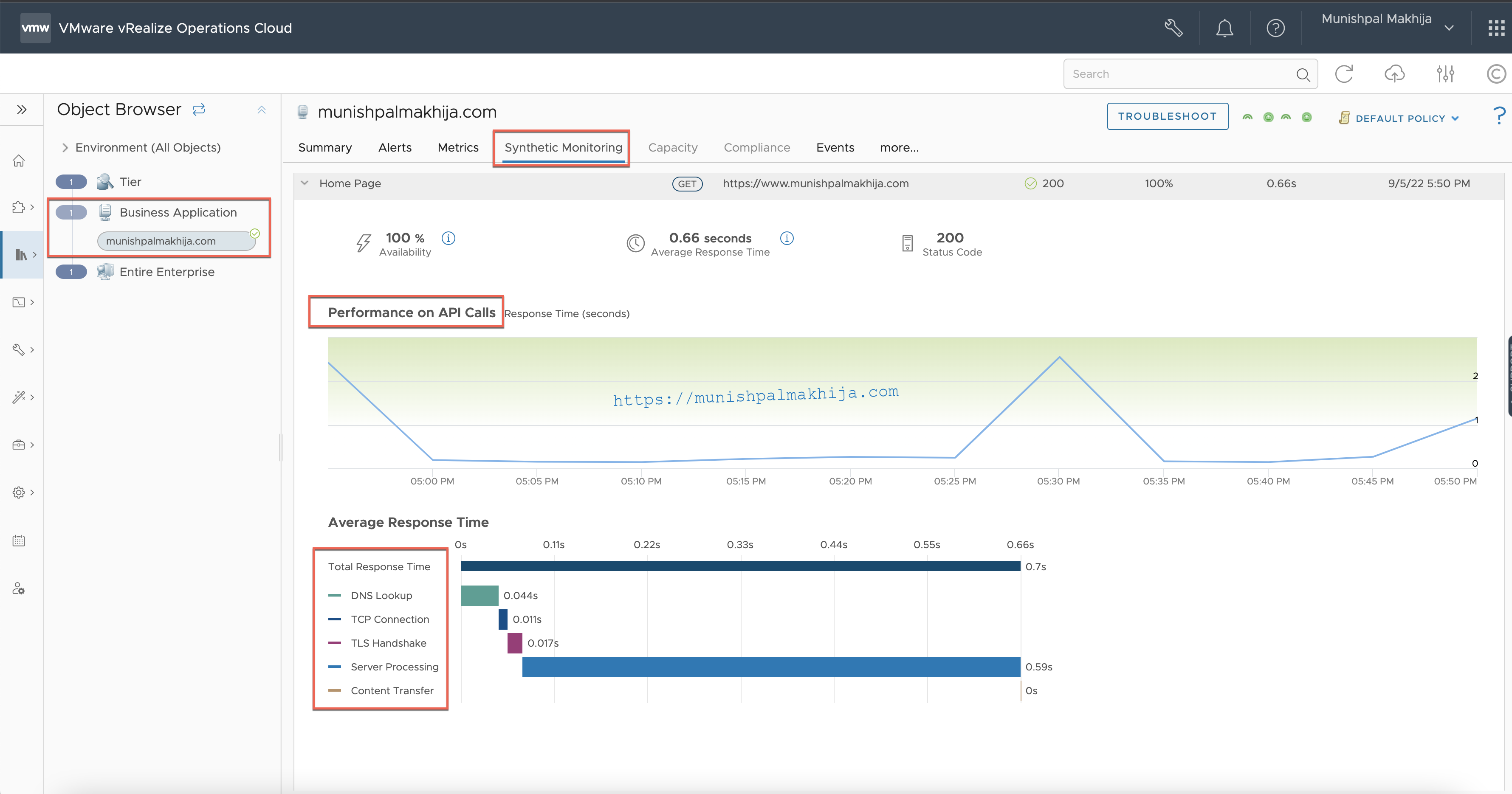1512x794 pixels.
Task: Click the blue help question mark
Action: pos(1499,115)
